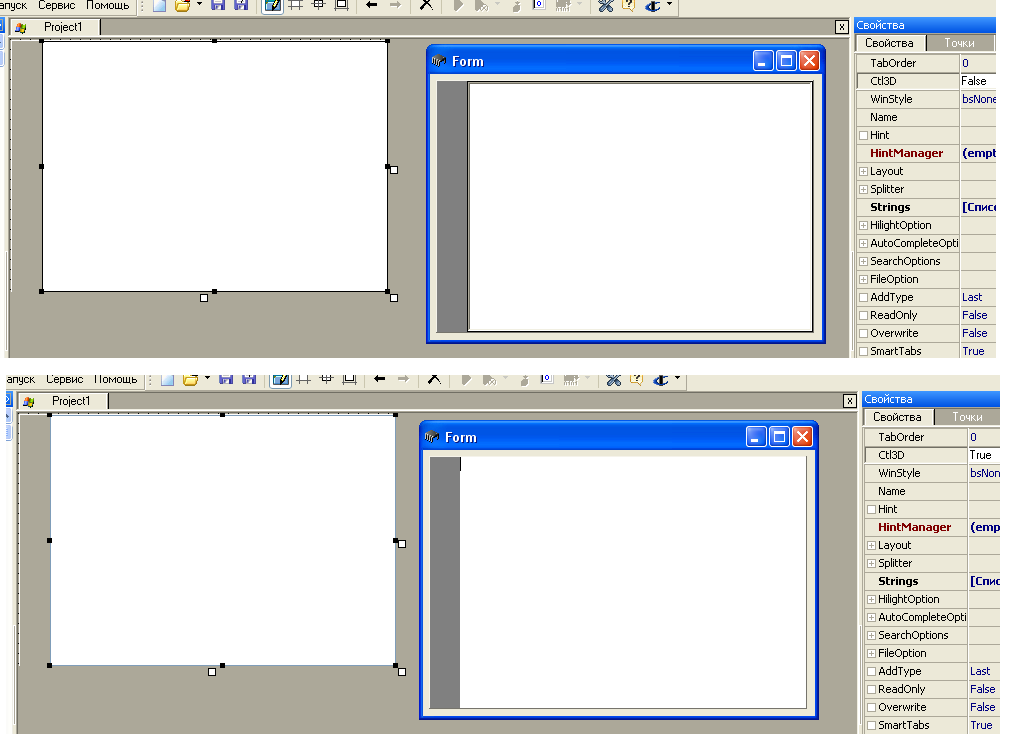Click back arrow icon in upper toolbar
Image resolution: width=1009 pixels, height=743 pixels.
371,5
